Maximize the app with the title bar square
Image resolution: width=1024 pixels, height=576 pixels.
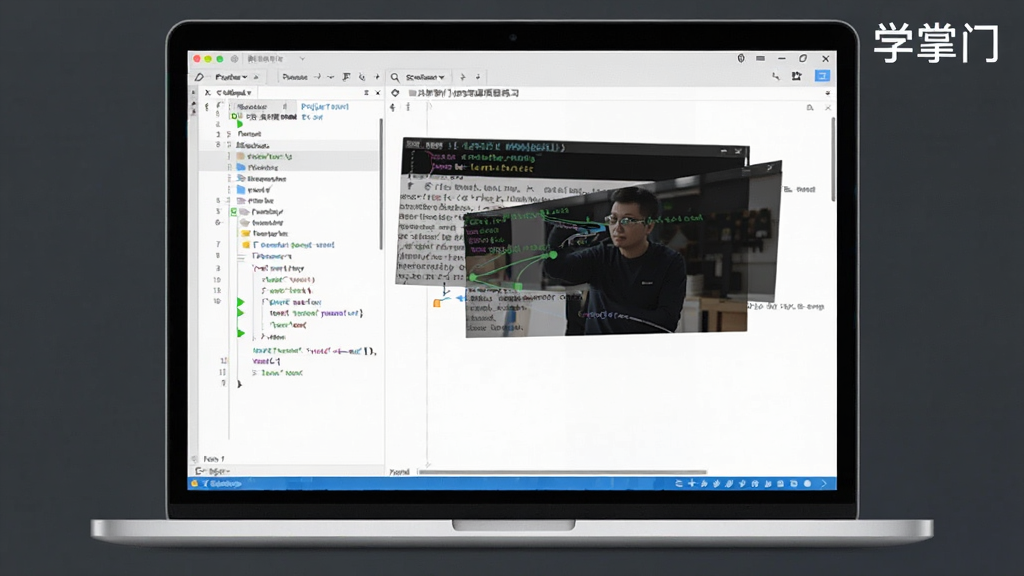tap(803, 58)
